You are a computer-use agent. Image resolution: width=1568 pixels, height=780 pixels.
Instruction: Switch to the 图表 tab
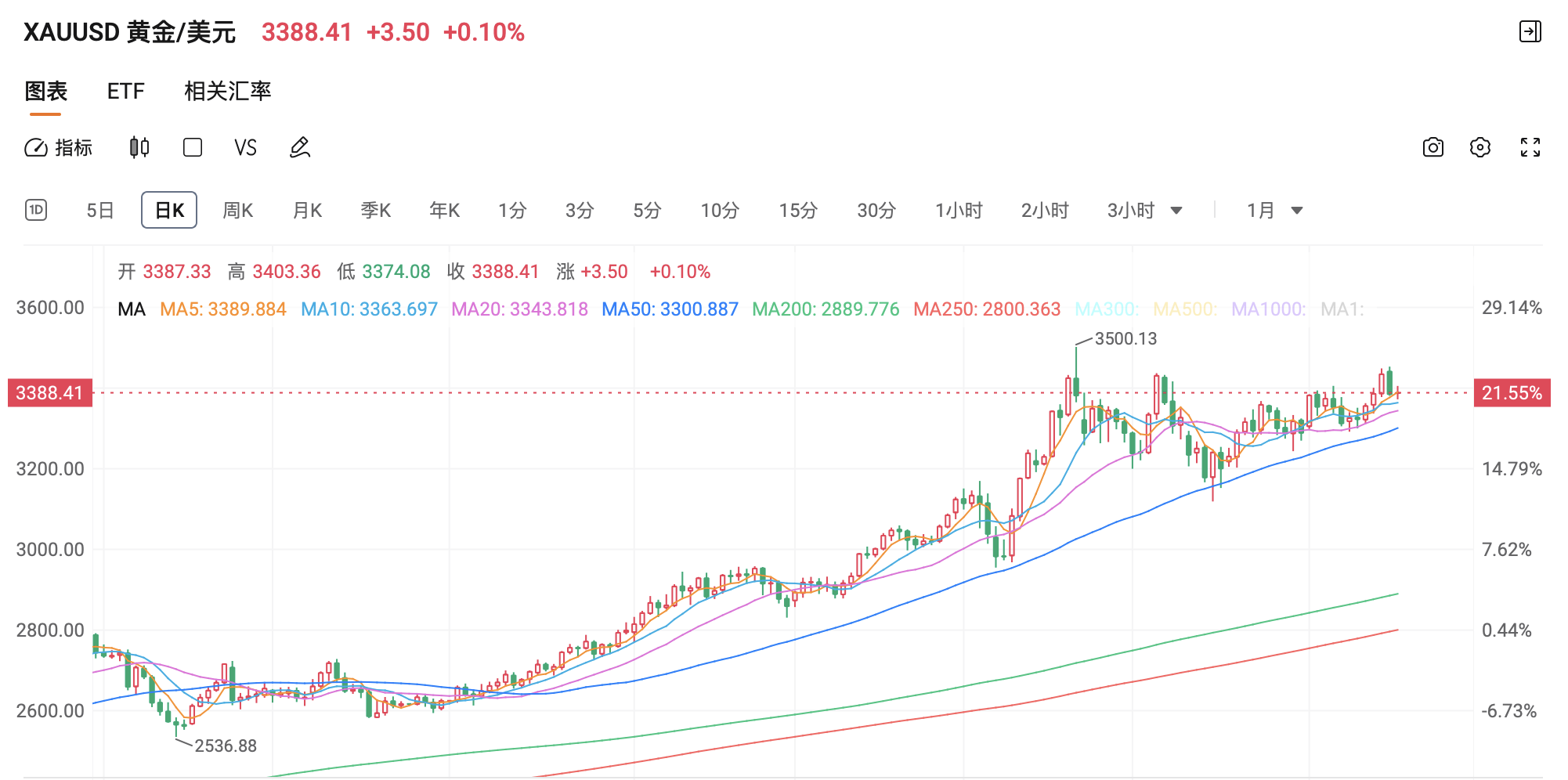tap(46, 91)
